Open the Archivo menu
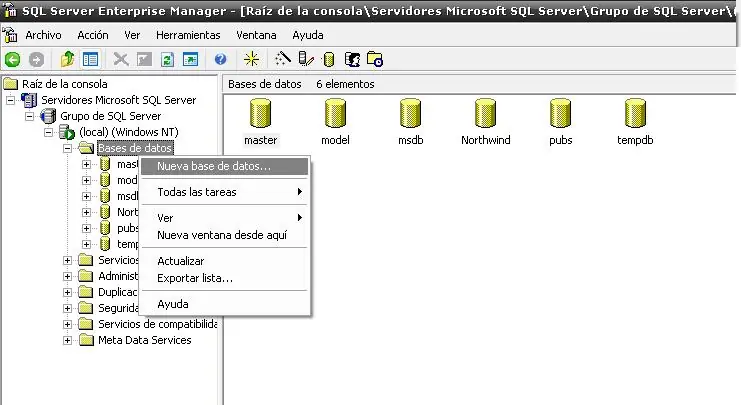 (43, 35)
